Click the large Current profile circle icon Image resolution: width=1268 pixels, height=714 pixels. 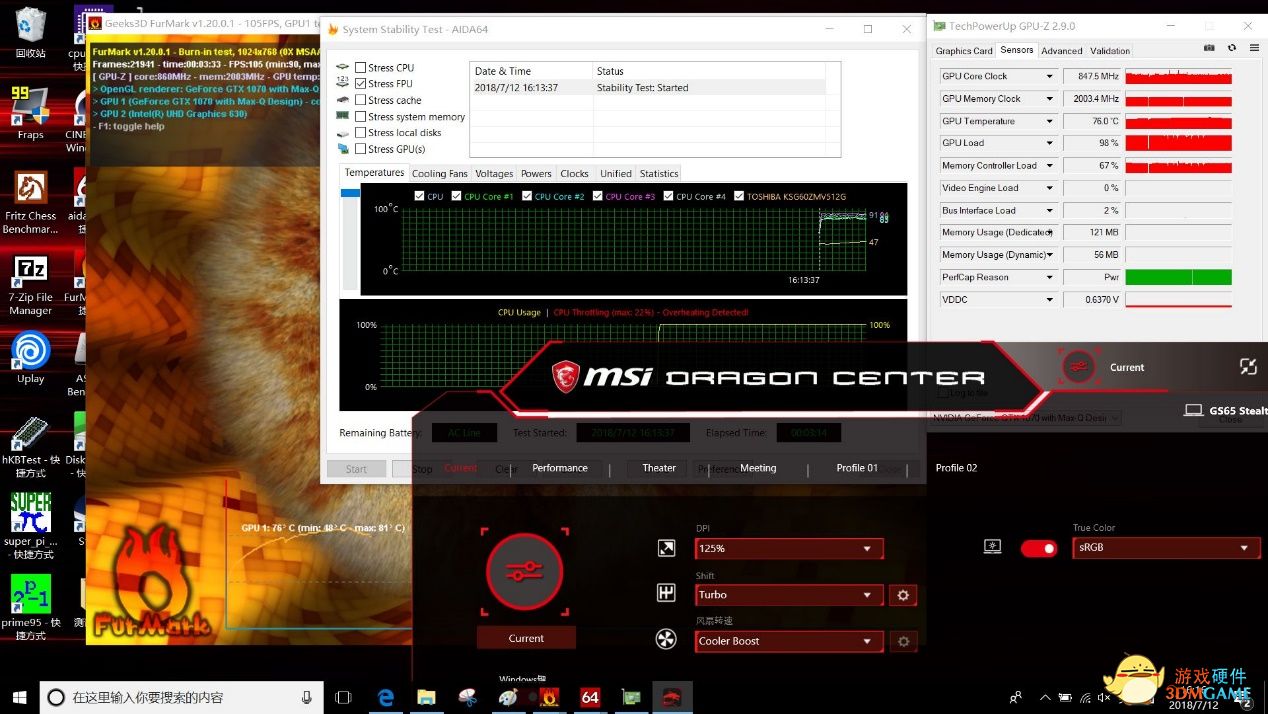(x=525, y=572)
